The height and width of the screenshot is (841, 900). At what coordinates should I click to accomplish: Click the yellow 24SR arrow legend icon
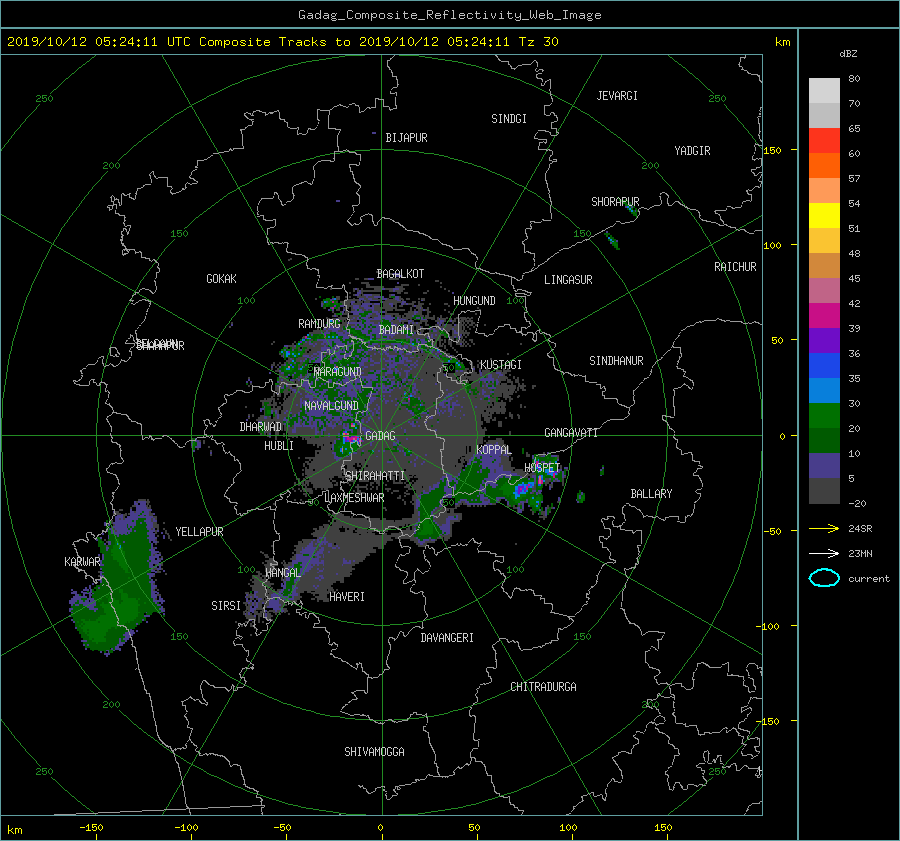click(824, 528)
